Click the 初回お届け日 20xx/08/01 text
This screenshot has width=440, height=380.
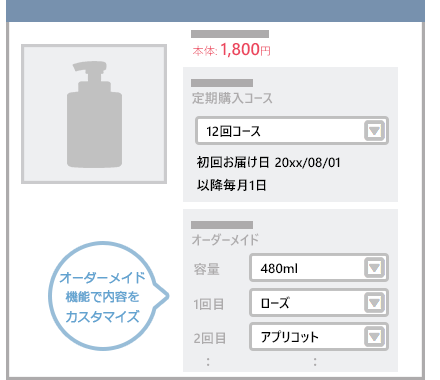click(268, 163)
